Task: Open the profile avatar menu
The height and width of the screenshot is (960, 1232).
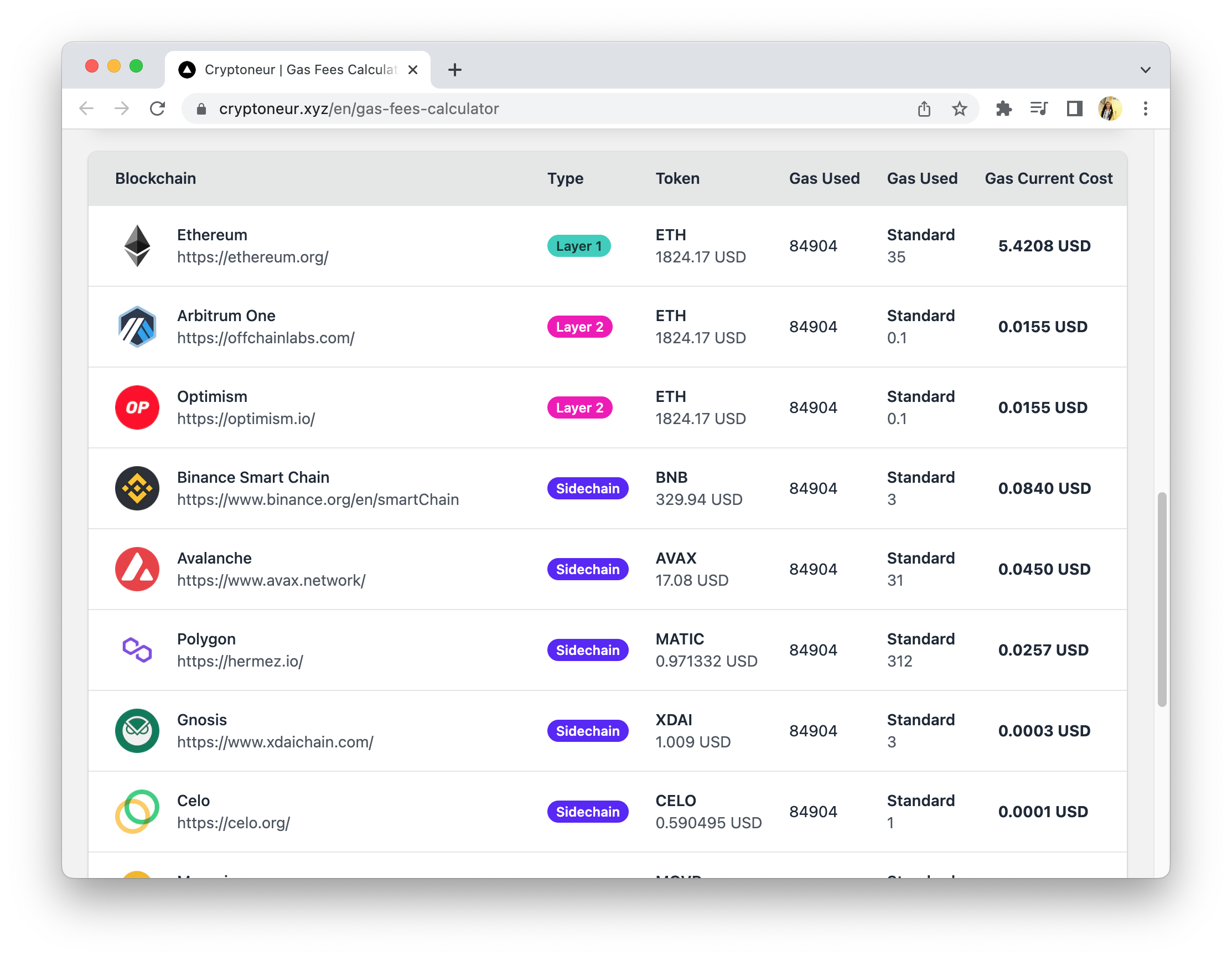Action: (x=1110, y=109)
